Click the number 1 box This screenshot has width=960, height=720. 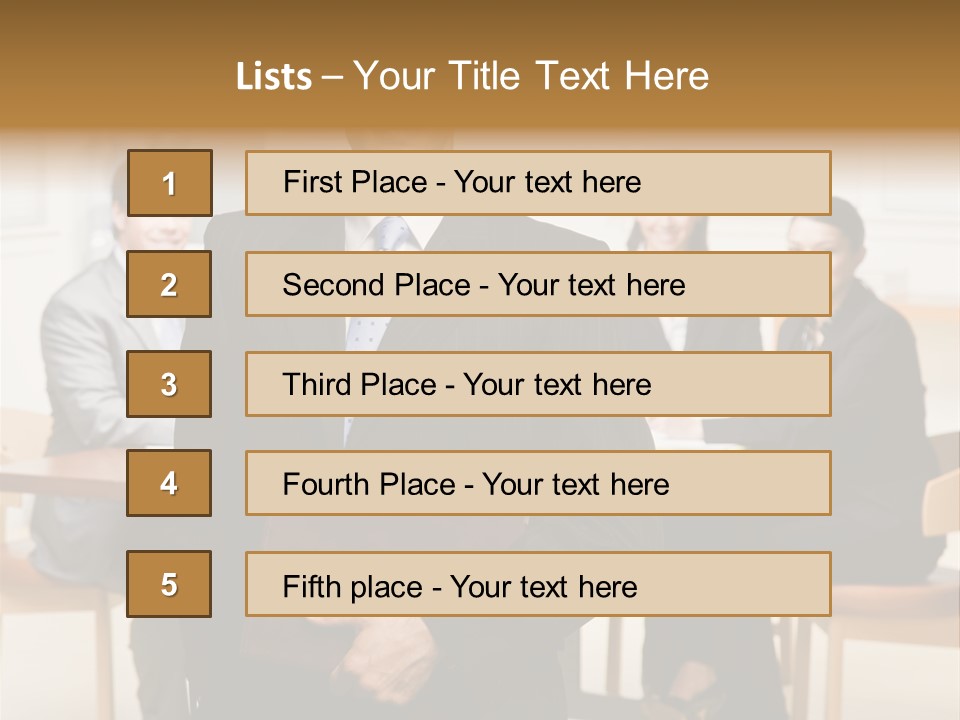pyautogui.click(x=169, y=183)
